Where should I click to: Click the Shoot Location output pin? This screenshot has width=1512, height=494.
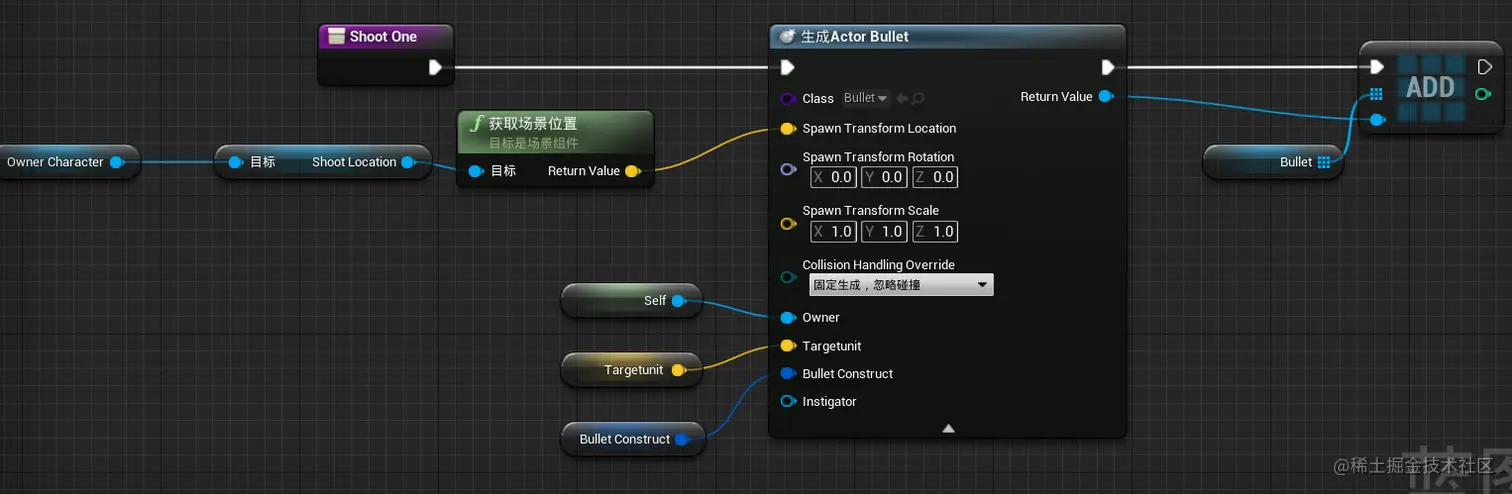tap(408, 162)
